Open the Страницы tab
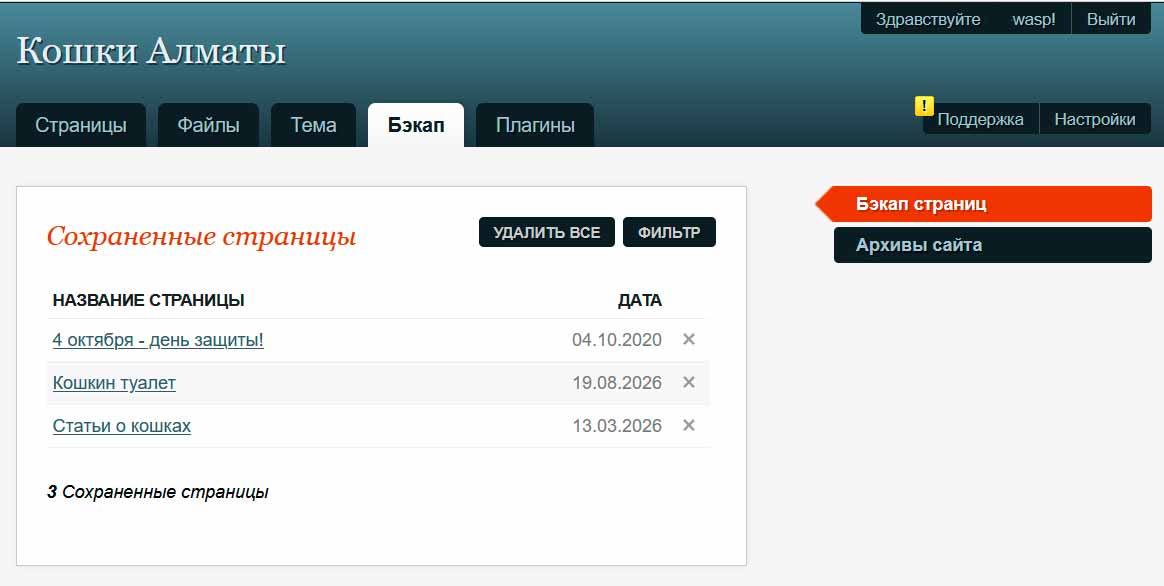Viewport: 1164px width, 586px height. (81, 125)
